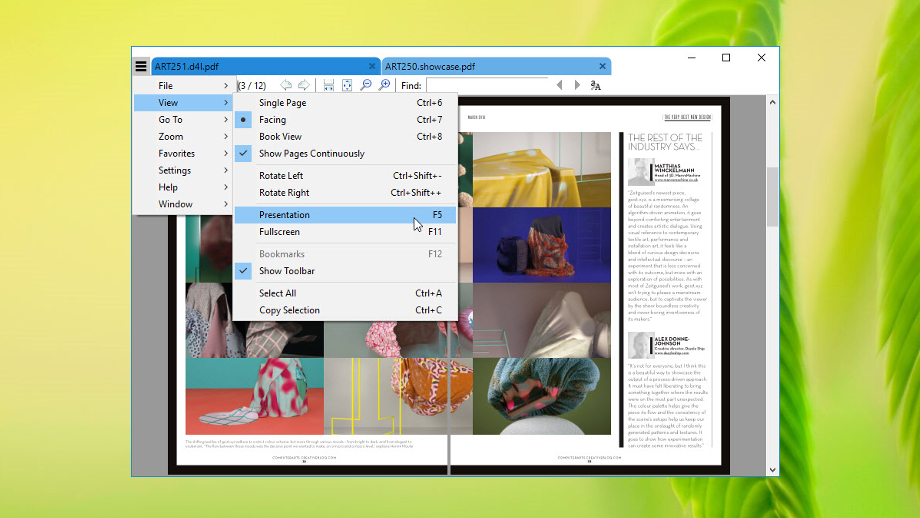Select Single Page view mode

345,103
